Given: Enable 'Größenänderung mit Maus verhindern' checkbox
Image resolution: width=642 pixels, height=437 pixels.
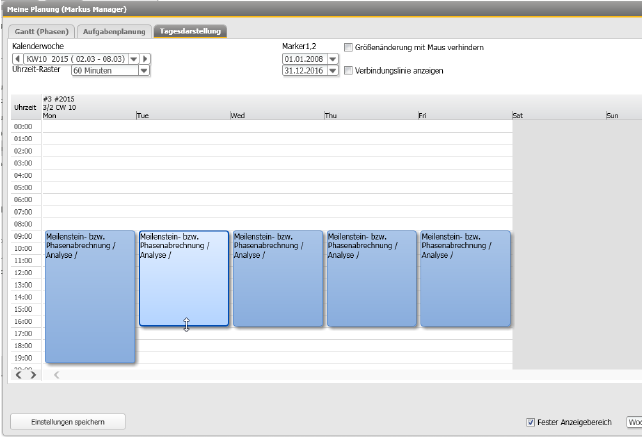Looking at the screenshot, I should [348, 47].
